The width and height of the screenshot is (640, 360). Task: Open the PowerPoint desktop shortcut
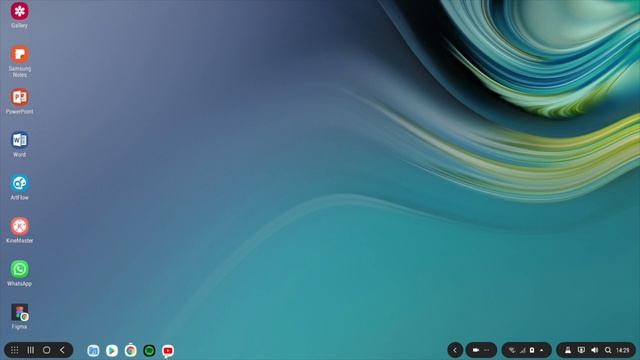pyautogui.click(x=20, y=97)
